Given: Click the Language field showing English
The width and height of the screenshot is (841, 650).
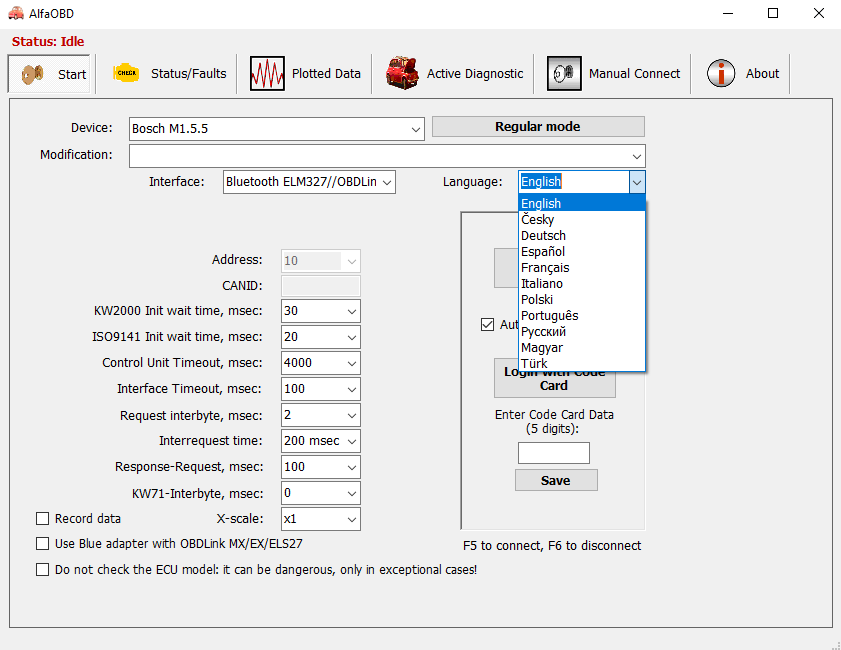Looking at the screenshot, I should point(574,182).
